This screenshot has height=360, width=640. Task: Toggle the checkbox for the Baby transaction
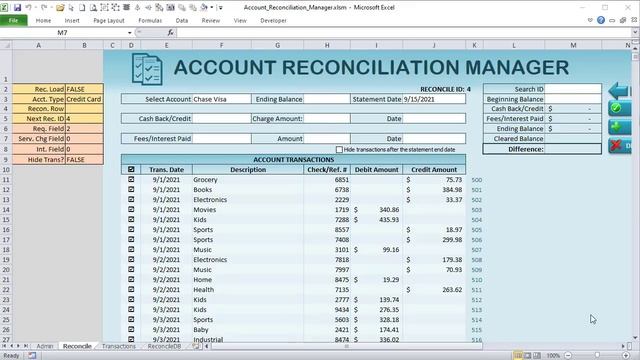(x=131, y=329)
